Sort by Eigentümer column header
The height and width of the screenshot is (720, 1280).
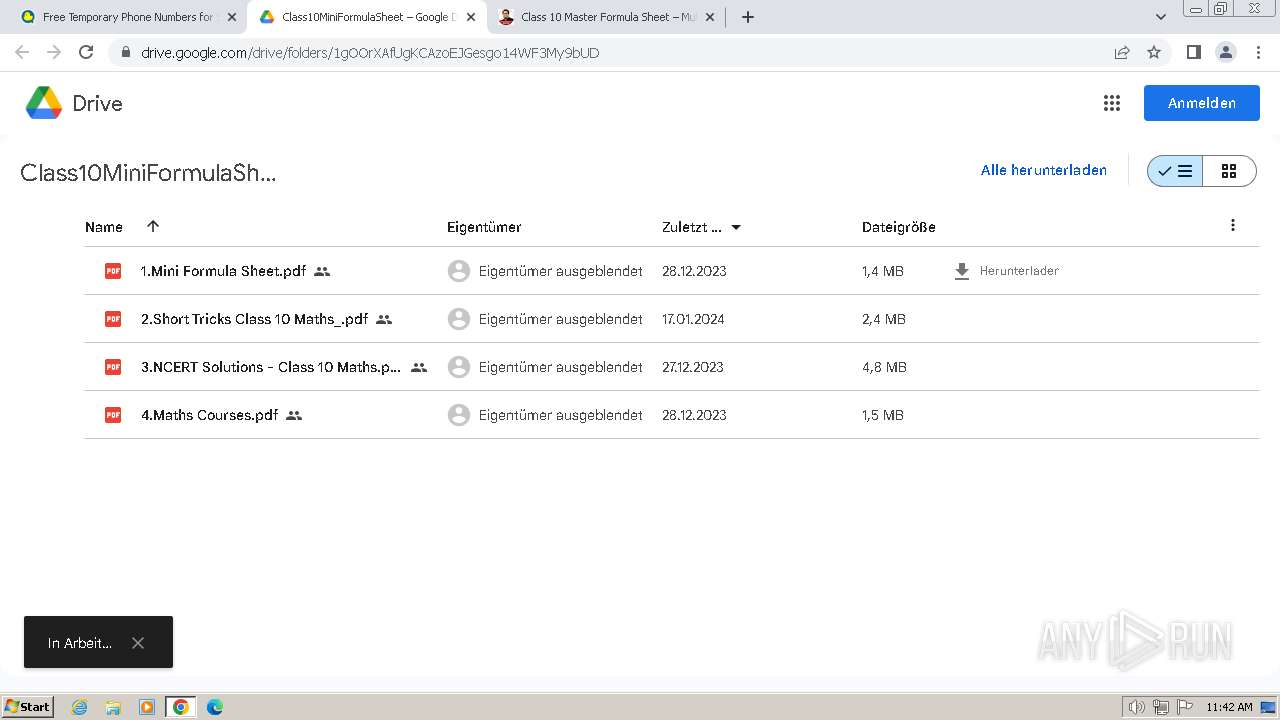point(484,227)
